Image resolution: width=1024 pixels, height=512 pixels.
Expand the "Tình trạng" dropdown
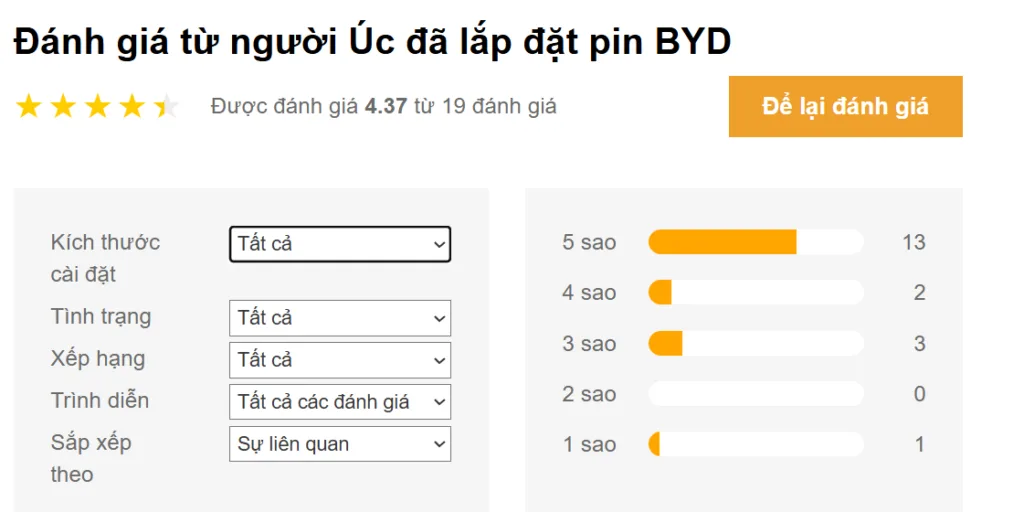pyautogui.click(x=340, y=318)
